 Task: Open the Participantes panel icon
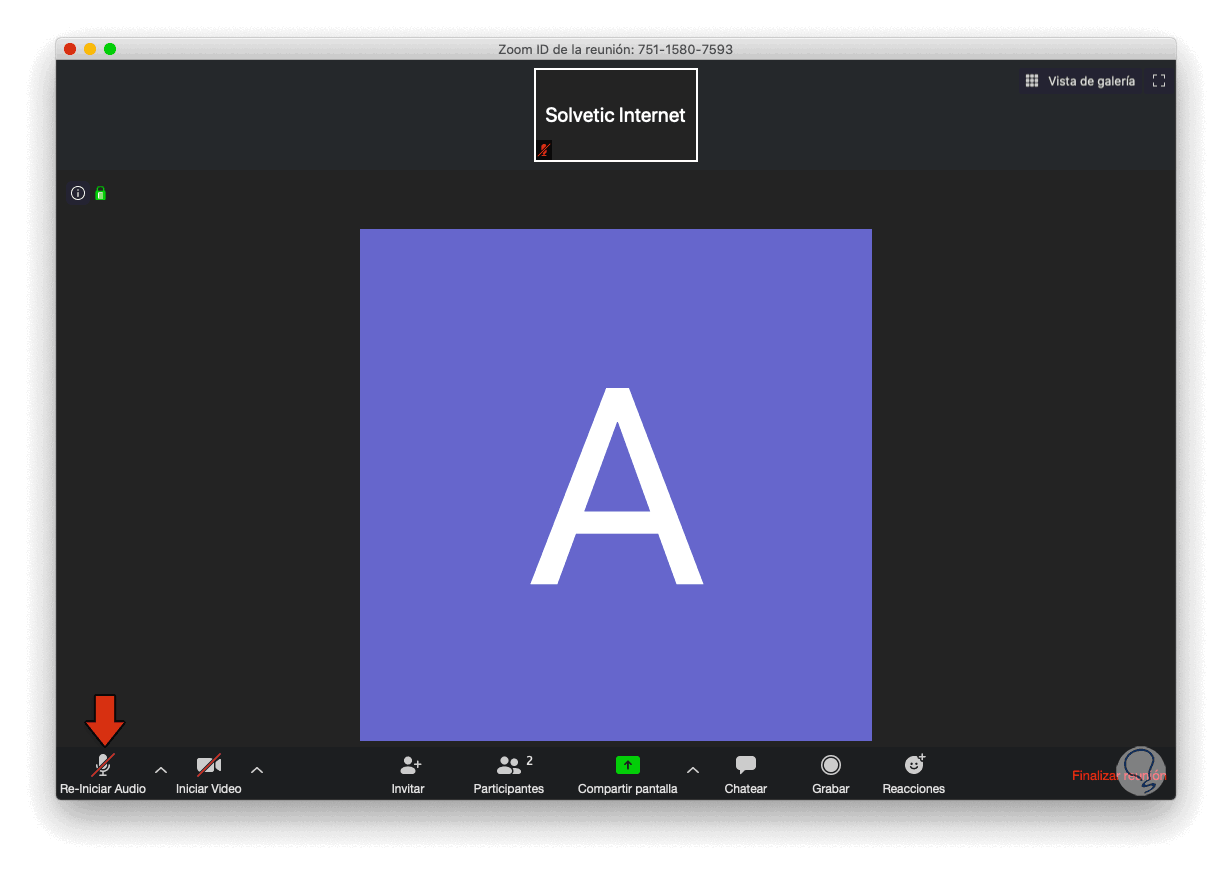pyautogui.click(x=509, y=765)
